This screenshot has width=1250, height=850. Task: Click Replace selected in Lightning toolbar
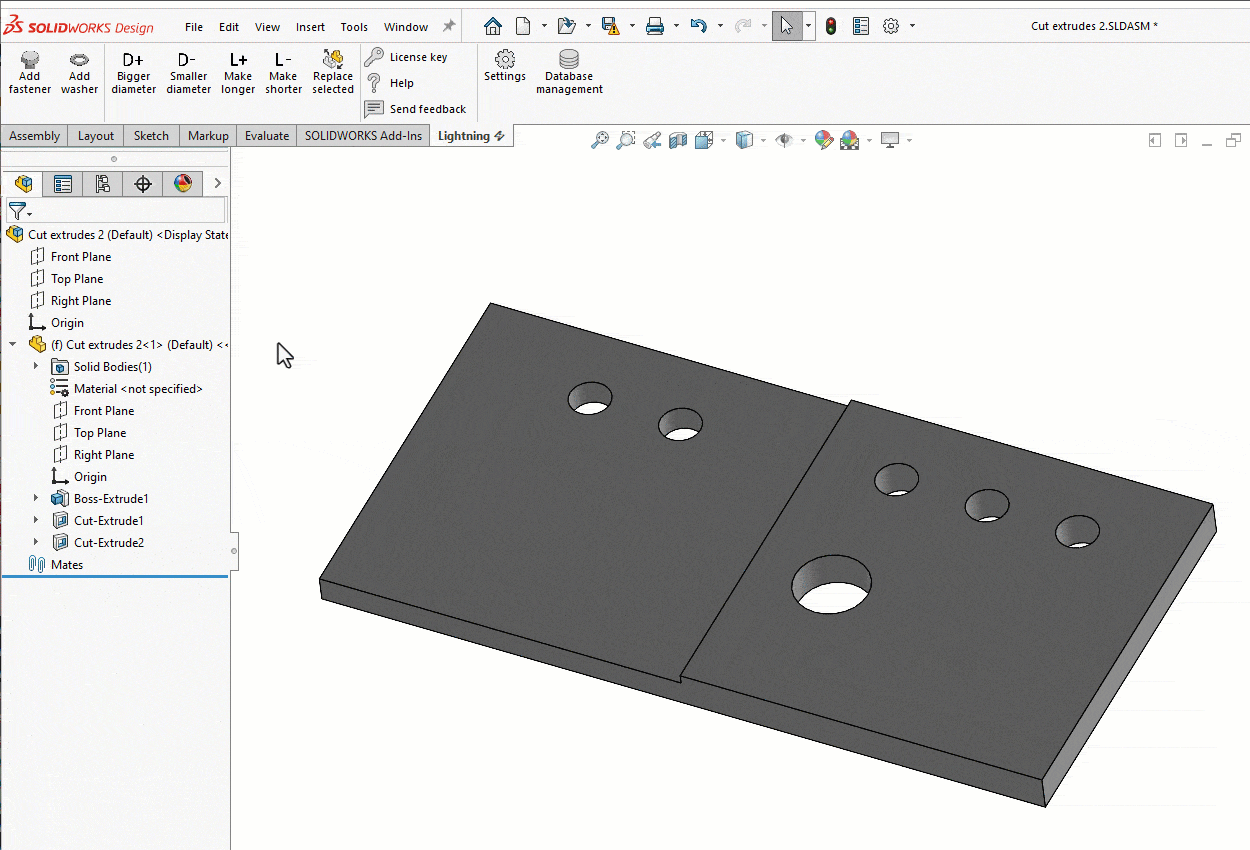coord(333,73)
